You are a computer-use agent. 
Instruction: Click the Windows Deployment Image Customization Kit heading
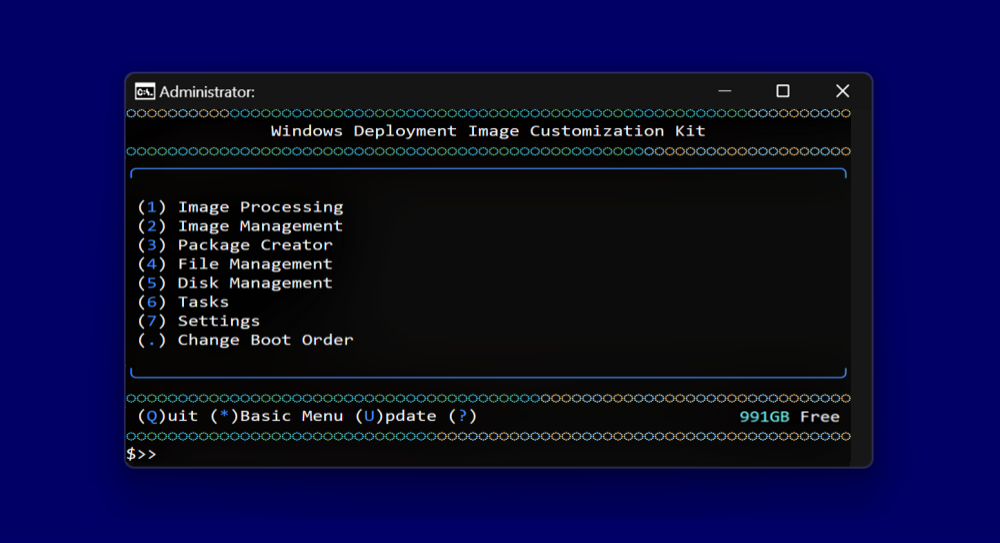tap(488, 131)
